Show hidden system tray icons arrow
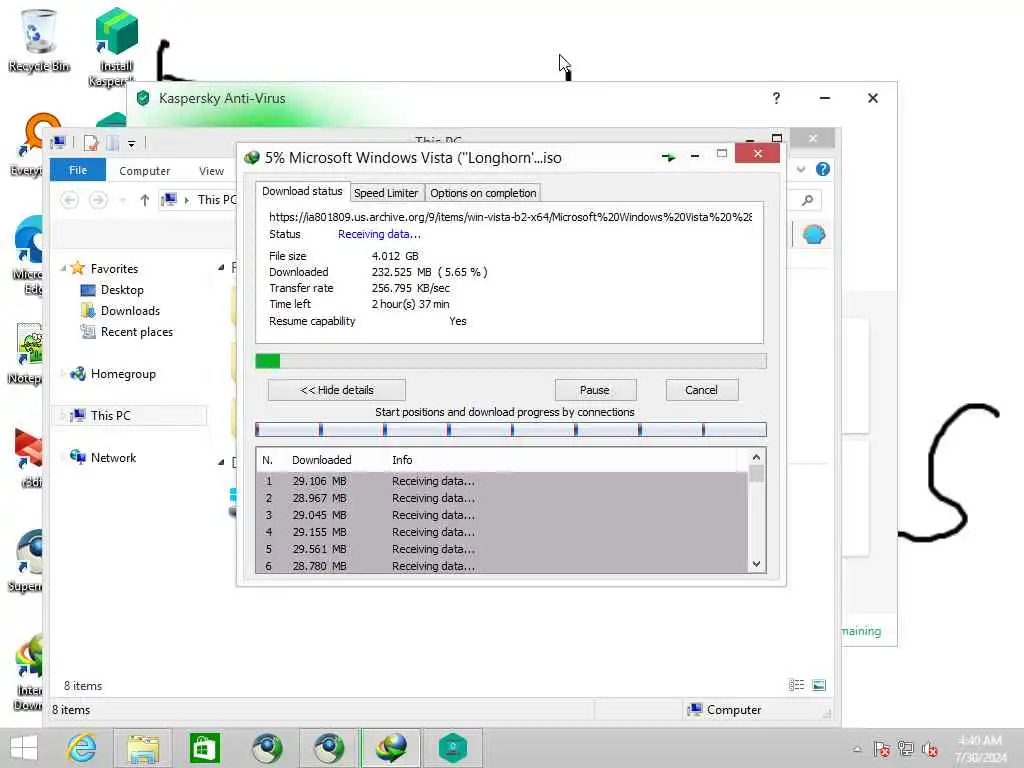This screenshot has height=768, width=1024. (857, 749)
